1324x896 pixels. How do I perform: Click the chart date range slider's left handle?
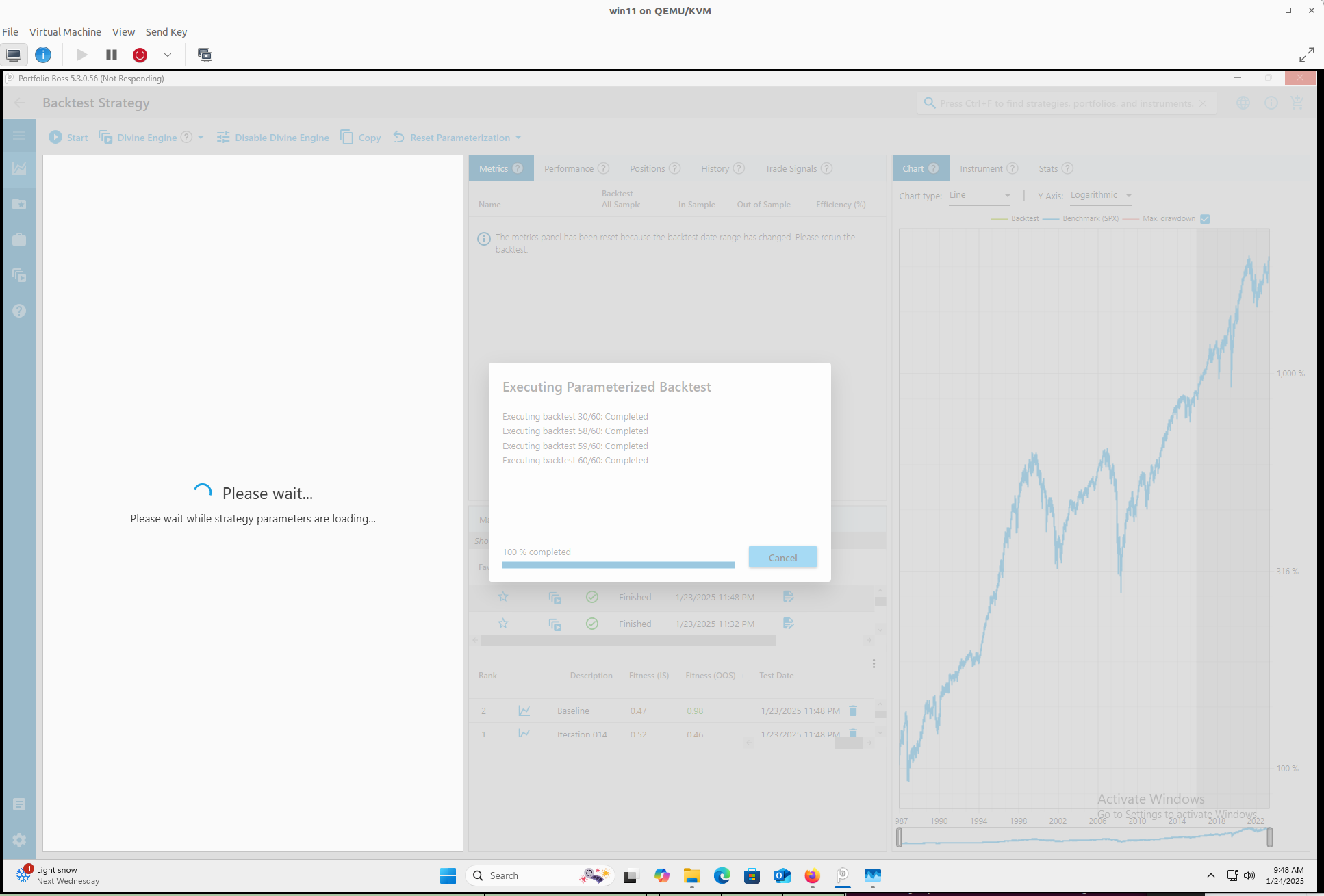coord(900,837)
